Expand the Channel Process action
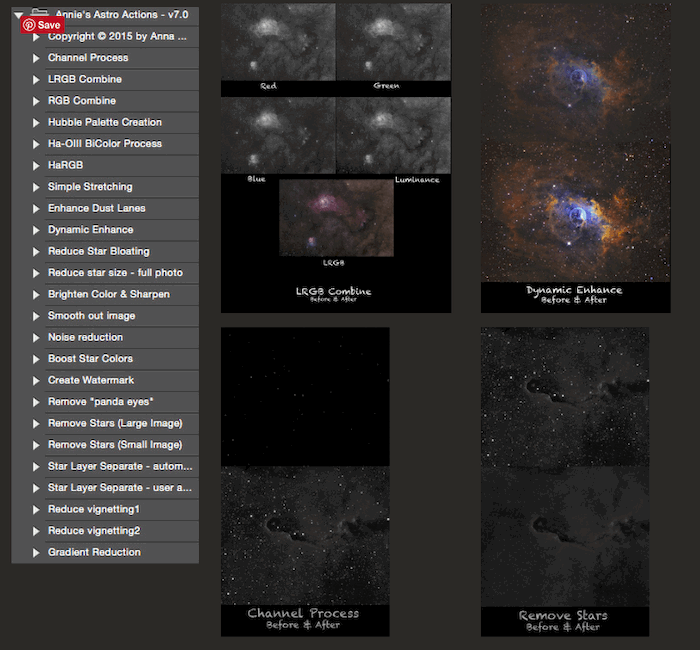The image size is (700, 650). point(36,58)
